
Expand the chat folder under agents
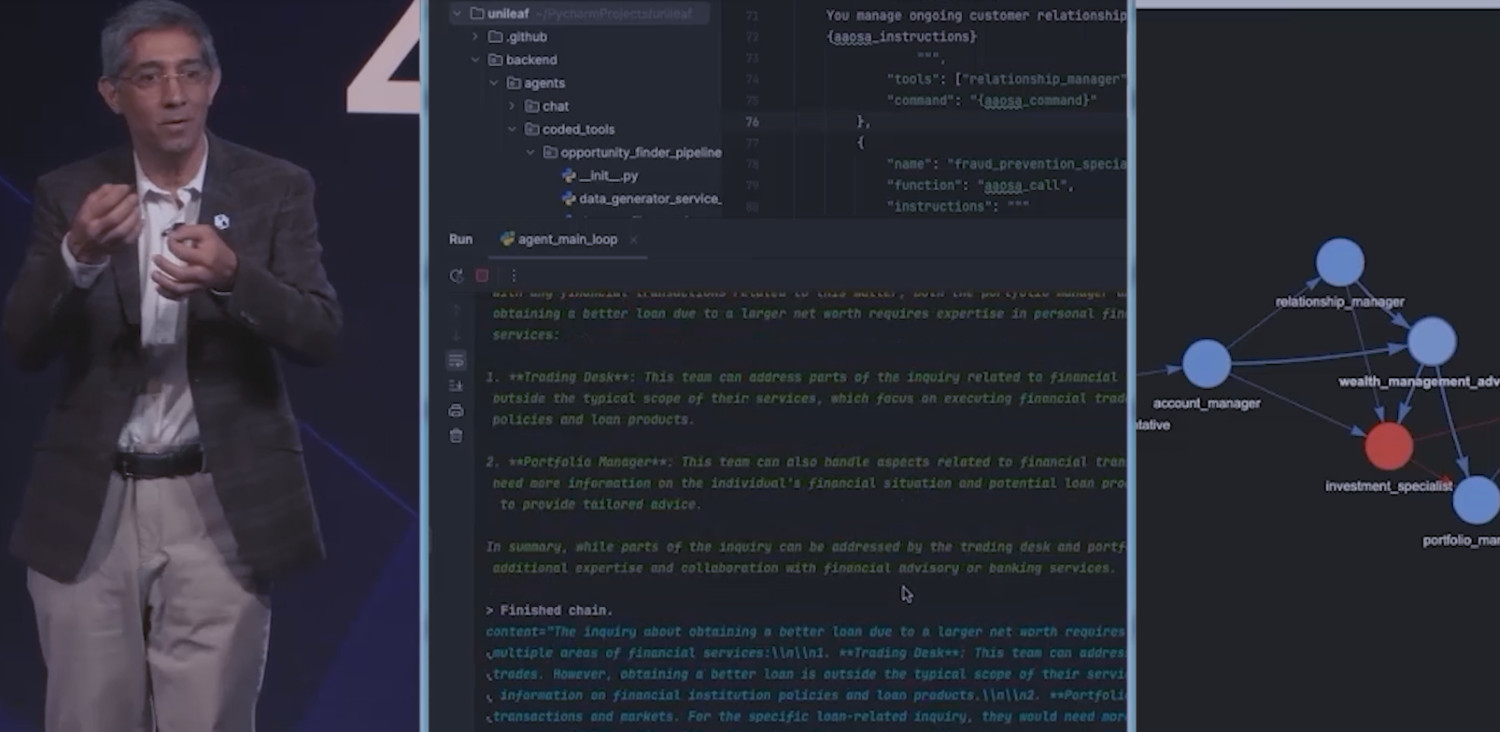[510, 105]
